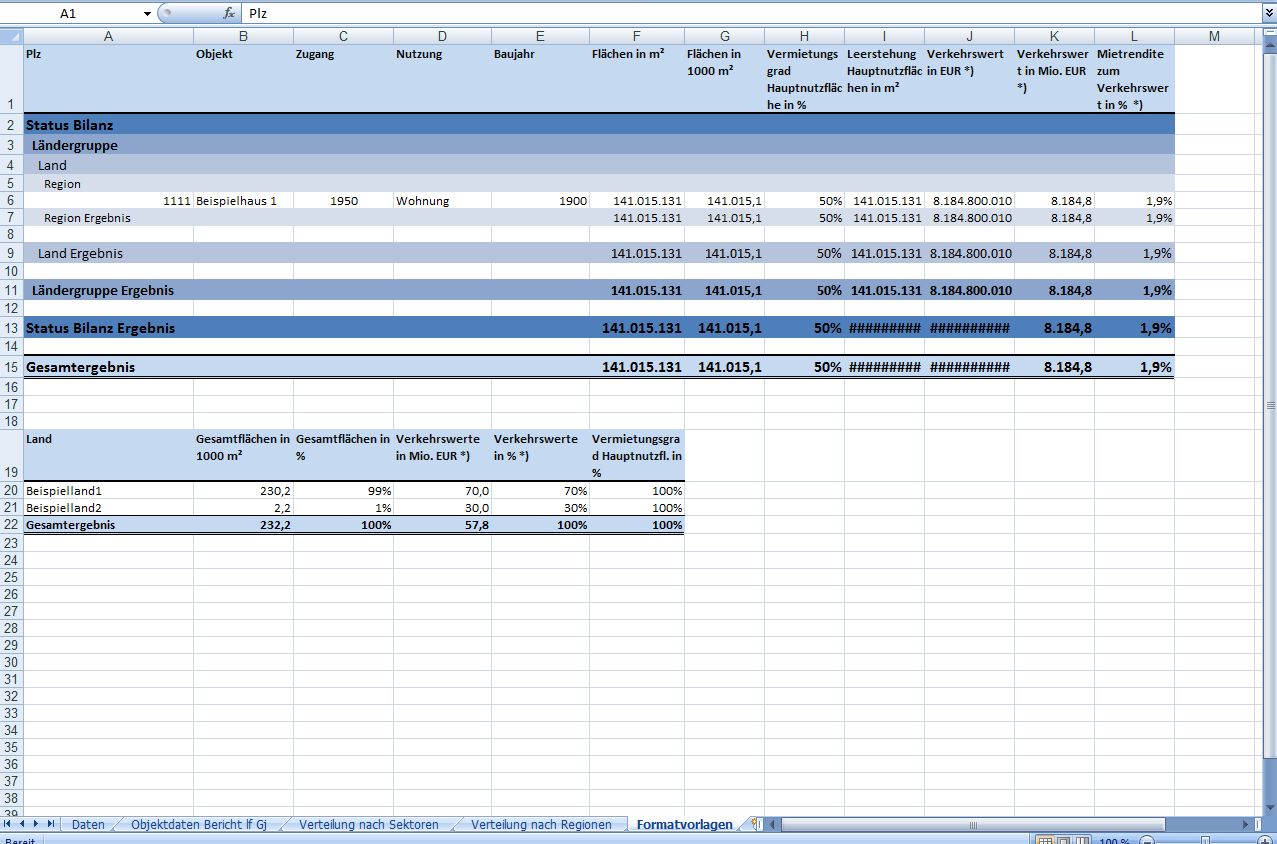Switch to the Daten sheet tab

click(x=88, y=825)
